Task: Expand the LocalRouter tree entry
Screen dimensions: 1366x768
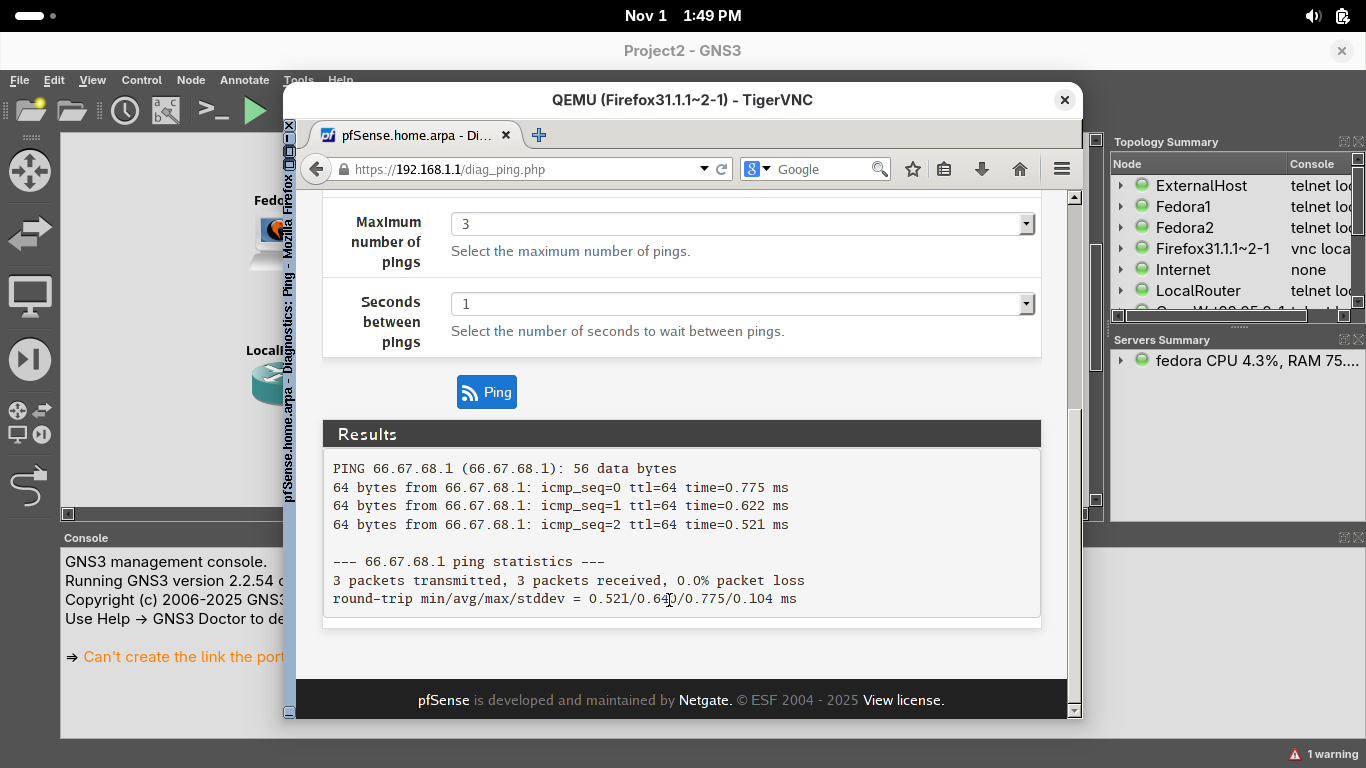Action: coord(1121,291)
